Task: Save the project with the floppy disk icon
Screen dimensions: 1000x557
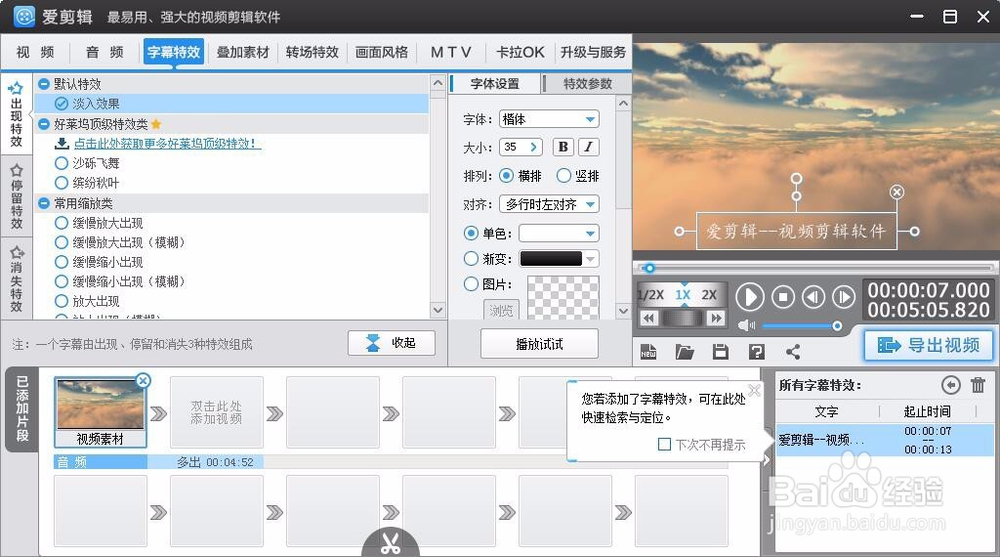Action: pos(721,352)
